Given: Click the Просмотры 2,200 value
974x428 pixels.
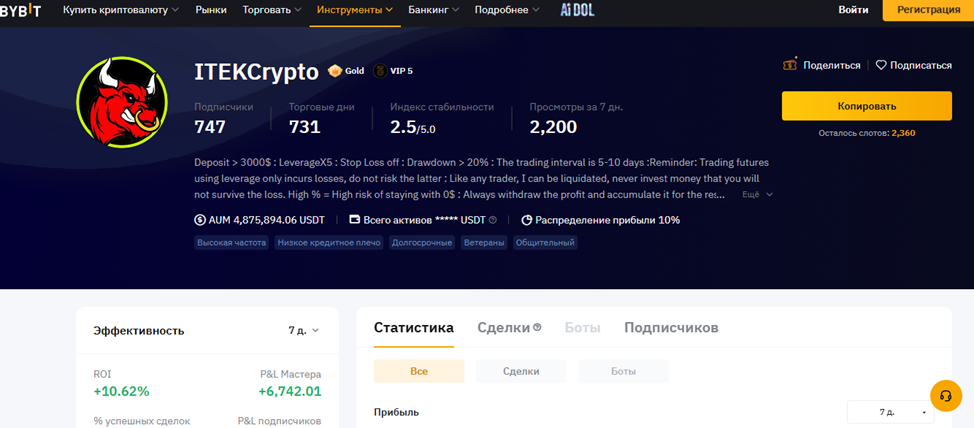Looking at the screenshot, I should 553,127.
